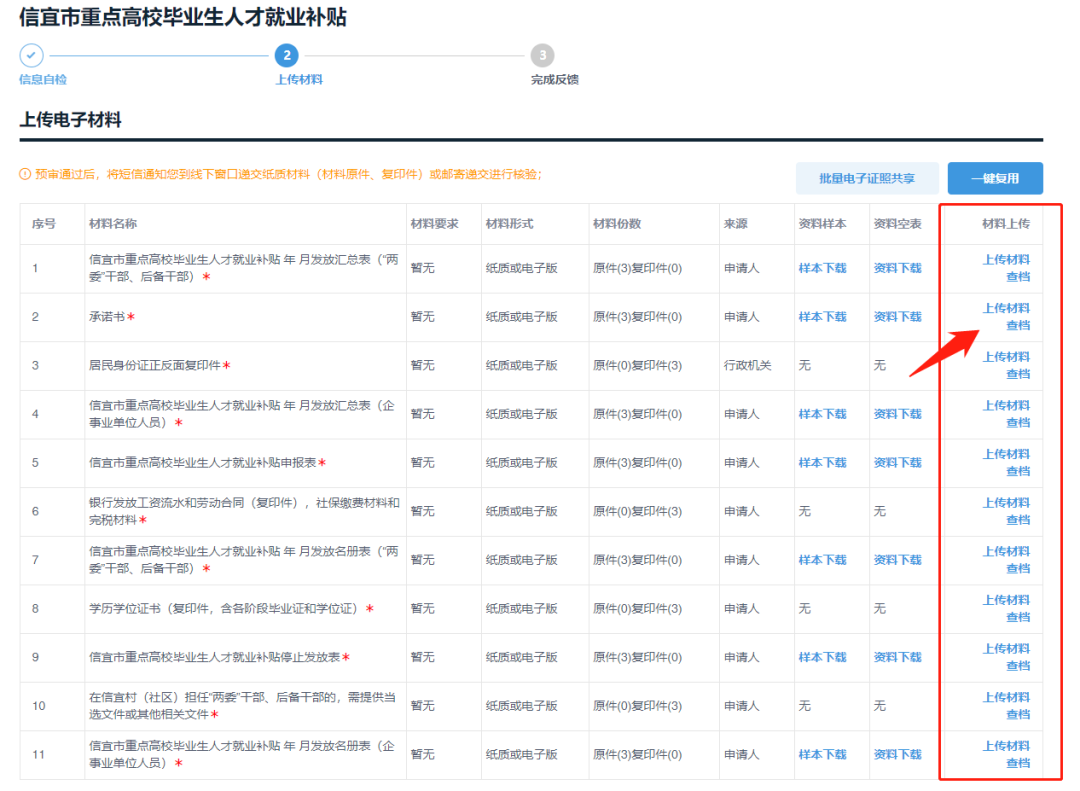Click the 承诺书 material name

pyautogui.click(x=107, y=317)
